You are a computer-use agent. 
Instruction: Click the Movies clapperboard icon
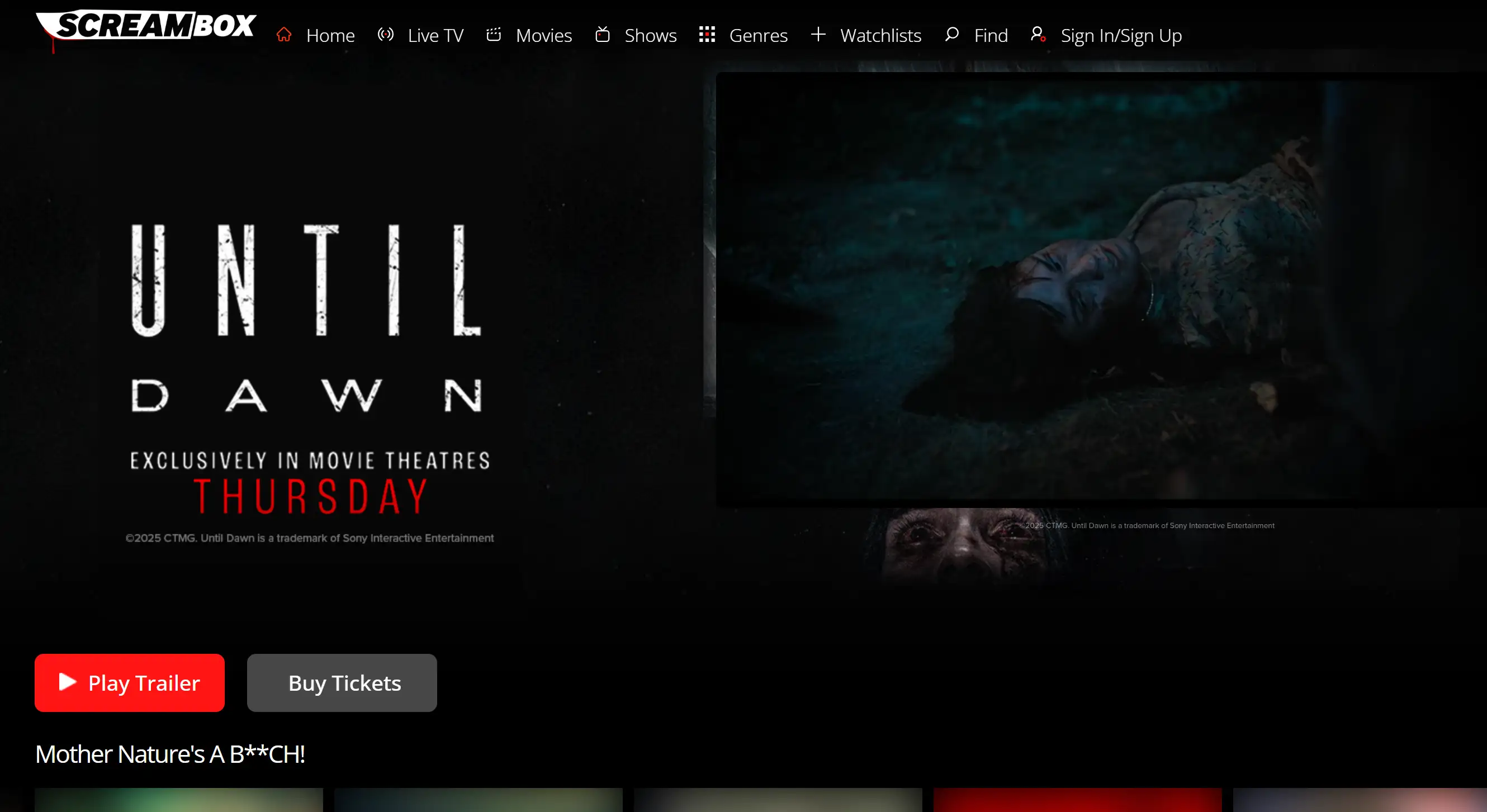click(494, 35)
